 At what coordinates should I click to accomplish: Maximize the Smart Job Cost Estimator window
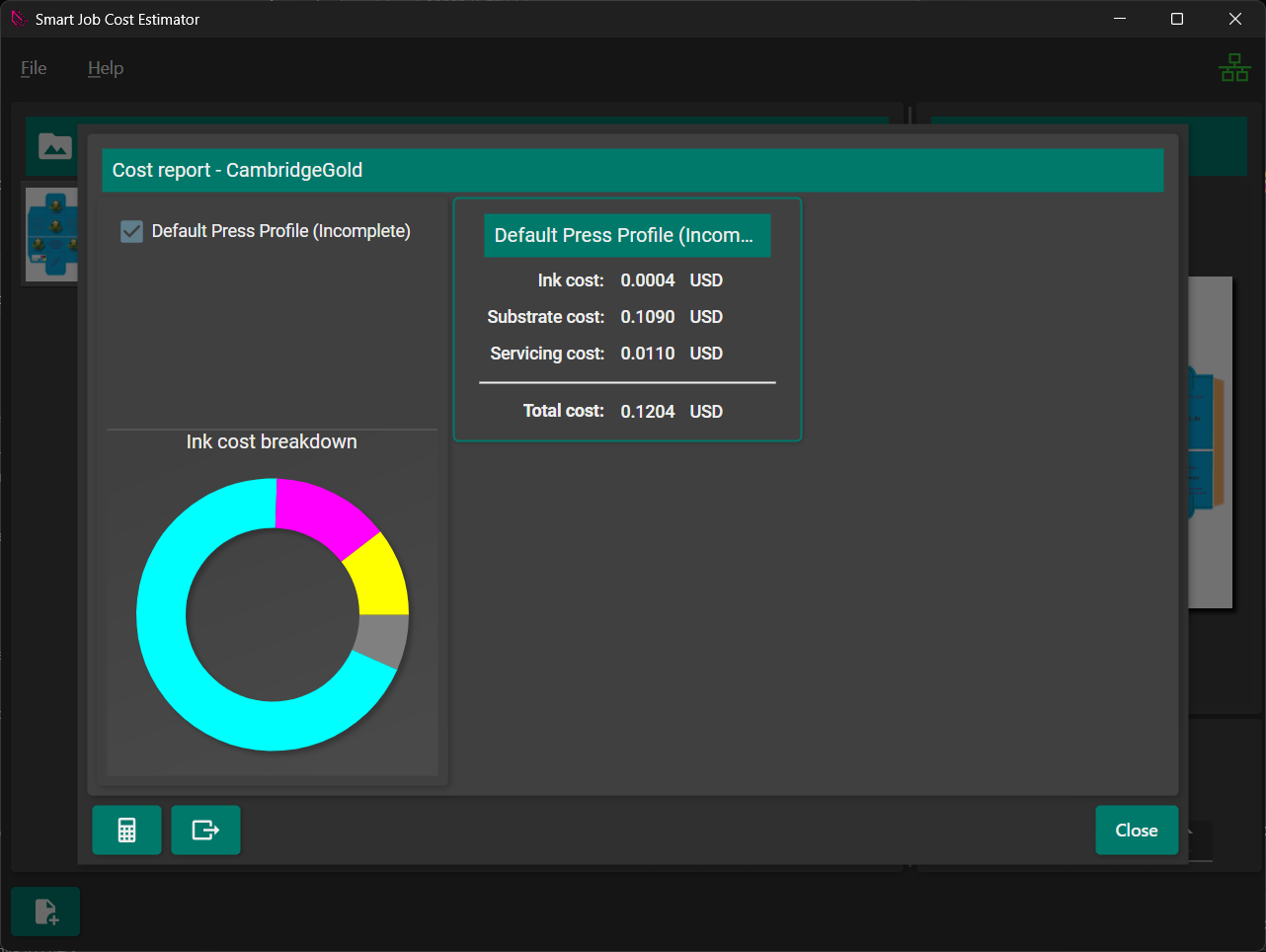(x=1176, y=19)
